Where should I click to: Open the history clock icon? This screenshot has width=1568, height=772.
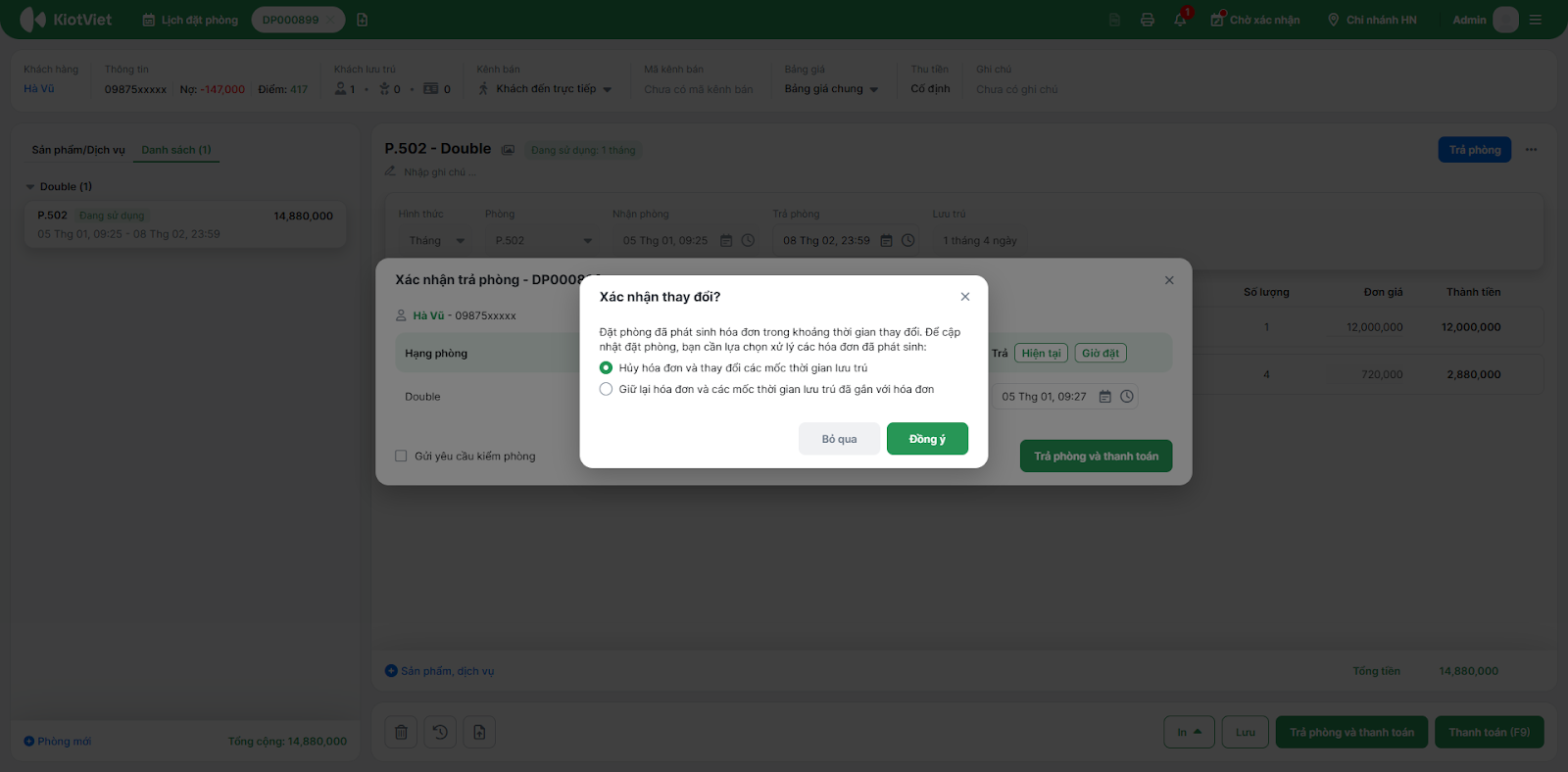[440, 732]
